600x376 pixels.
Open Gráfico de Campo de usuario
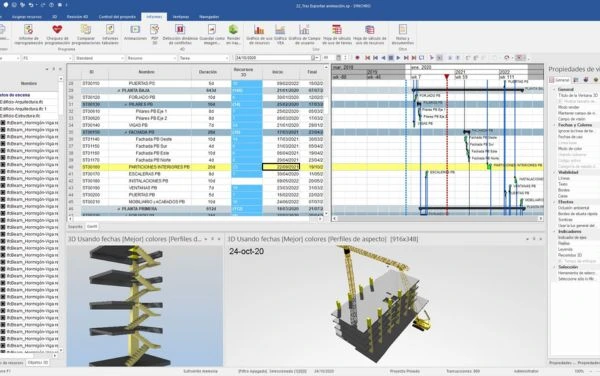(304, 29)
